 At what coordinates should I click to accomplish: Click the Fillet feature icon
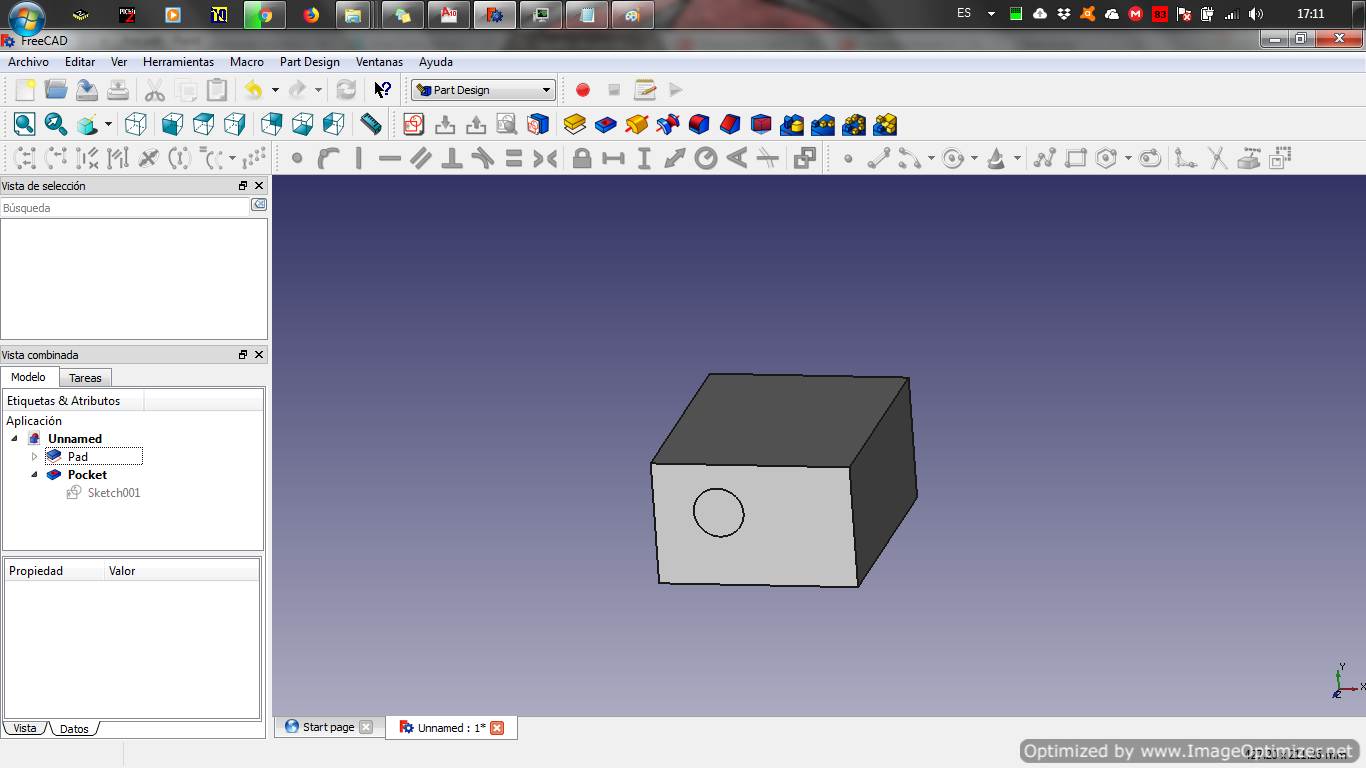(698, 124)
